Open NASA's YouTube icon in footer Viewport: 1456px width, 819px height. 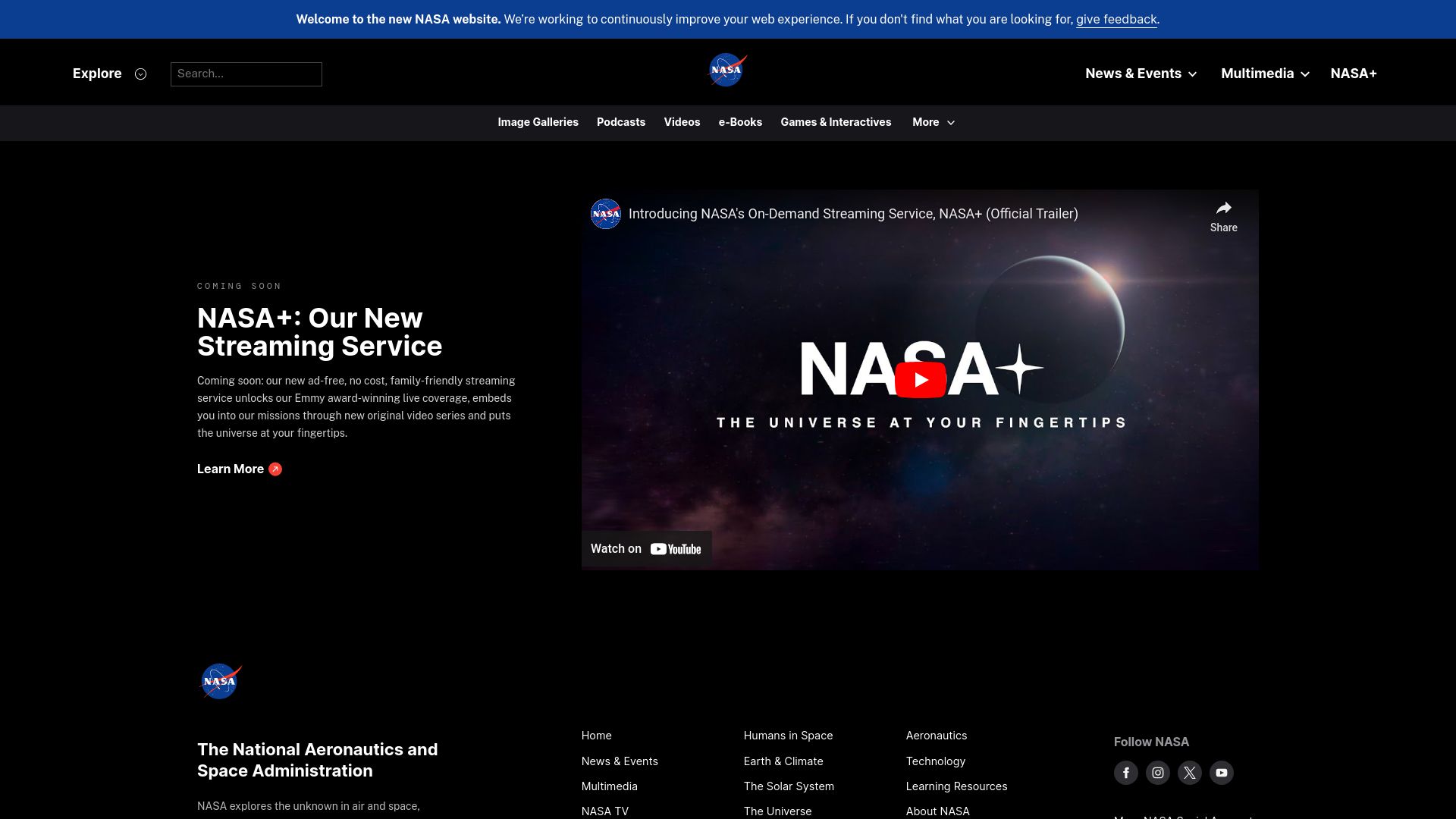coord(1221,773)
